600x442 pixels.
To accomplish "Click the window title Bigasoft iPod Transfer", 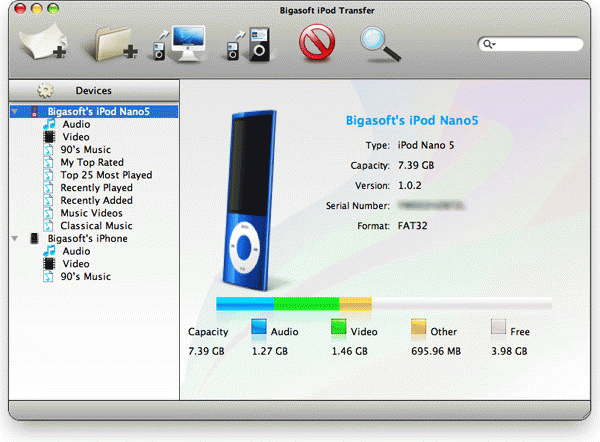I will [327, 10].
